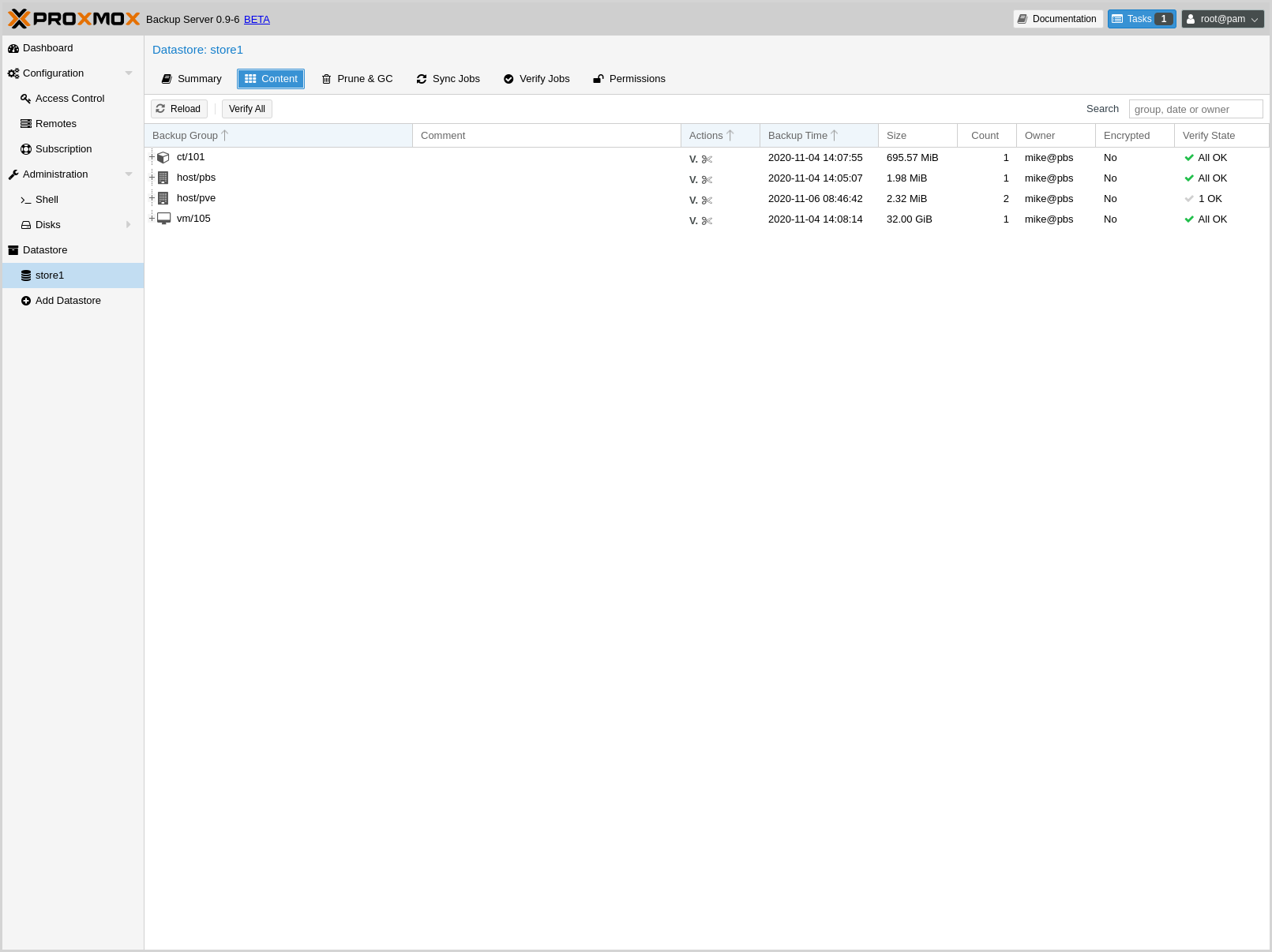
Task: Expand the ct/101 backup group
Action: coord(152,157)
